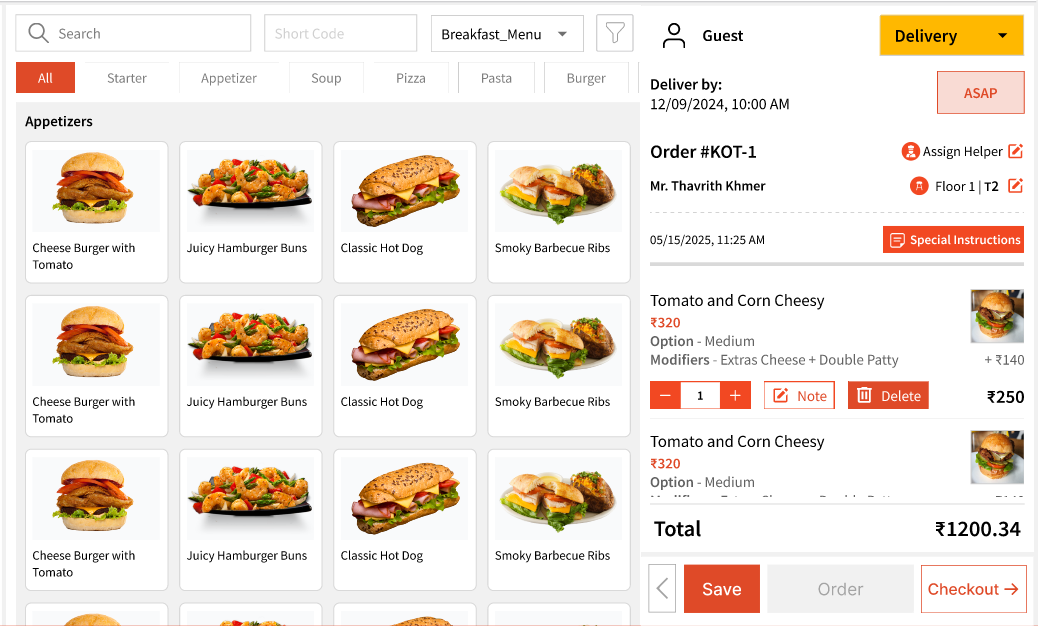Click the Appetizers section heading
This screenshot has height=626, width=1038.
click(x=59, y=121)
